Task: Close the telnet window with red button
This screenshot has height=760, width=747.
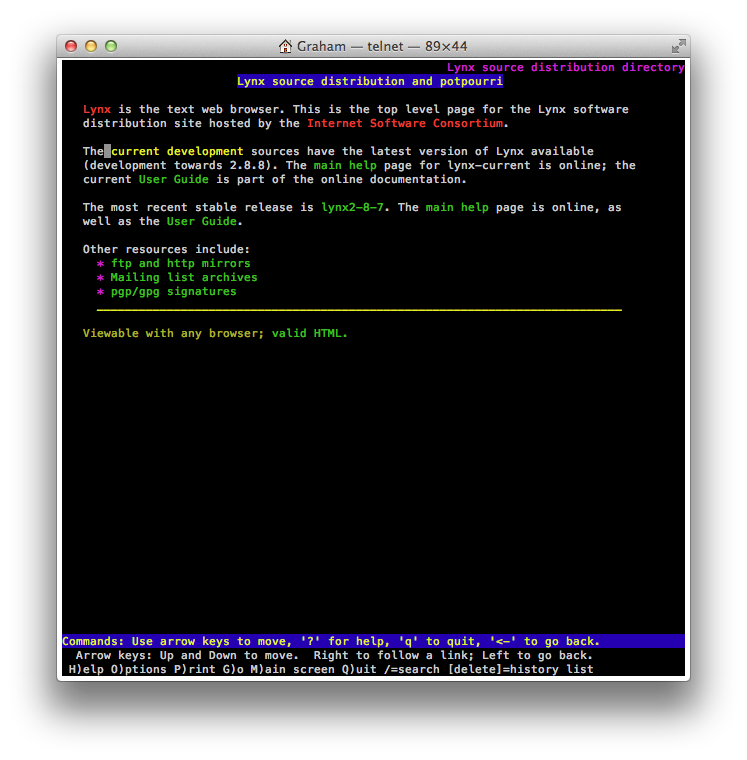Action: click(x=71, y=46)
